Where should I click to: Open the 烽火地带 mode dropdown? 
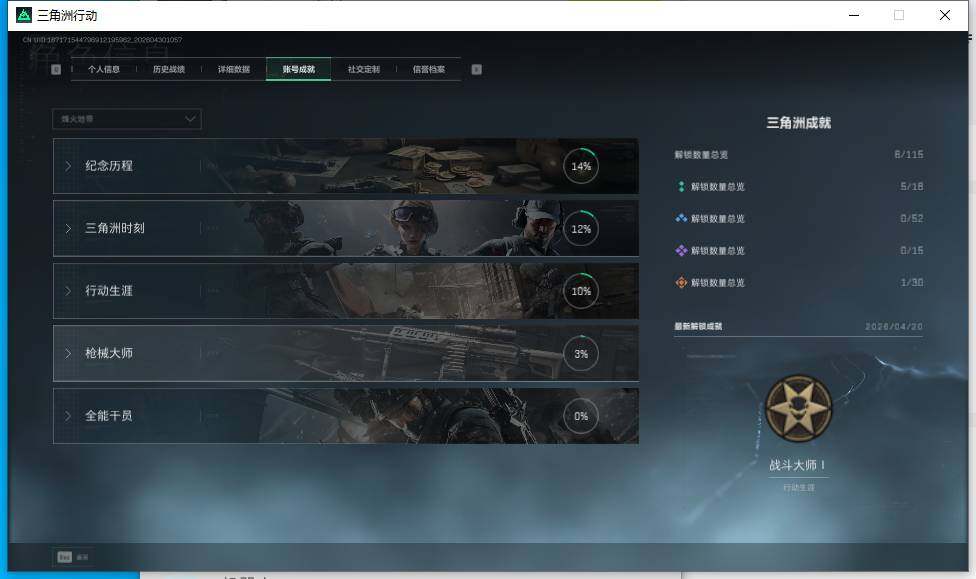click(x=127, y=119)
